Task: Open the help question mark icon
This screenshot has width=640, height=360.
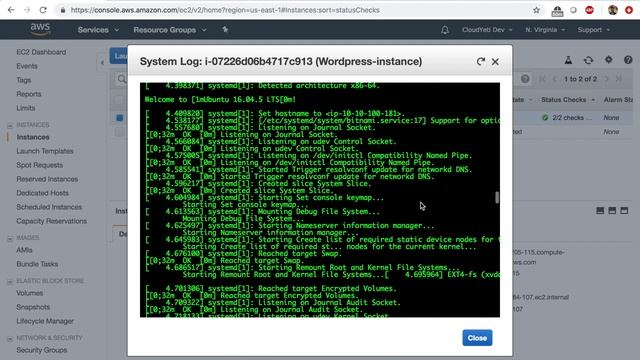Action: (628, 60)
